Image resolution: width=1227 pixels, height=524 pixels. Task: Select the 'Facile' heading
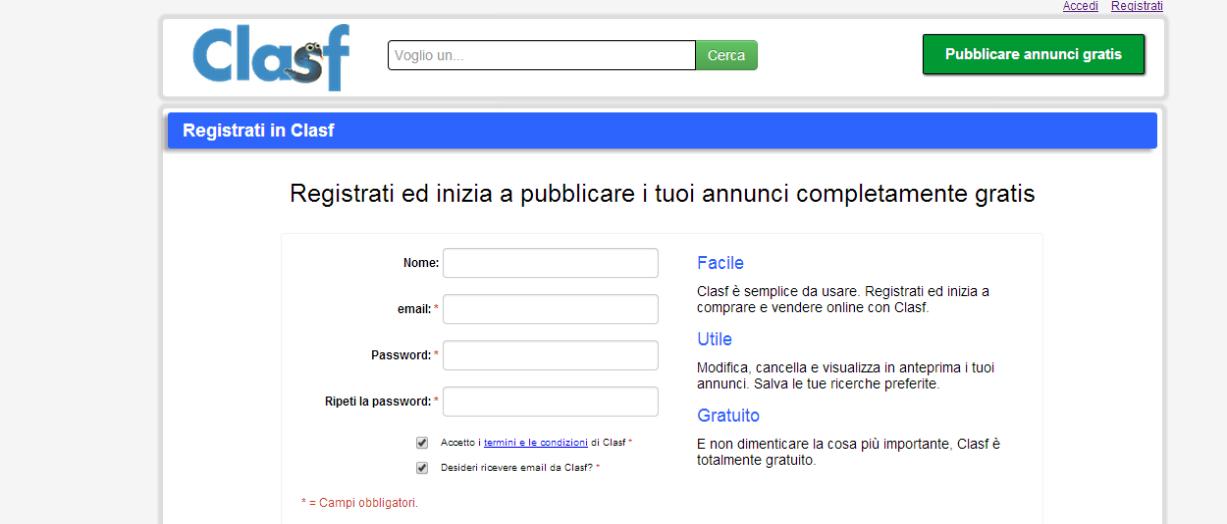tap(720, 263)
